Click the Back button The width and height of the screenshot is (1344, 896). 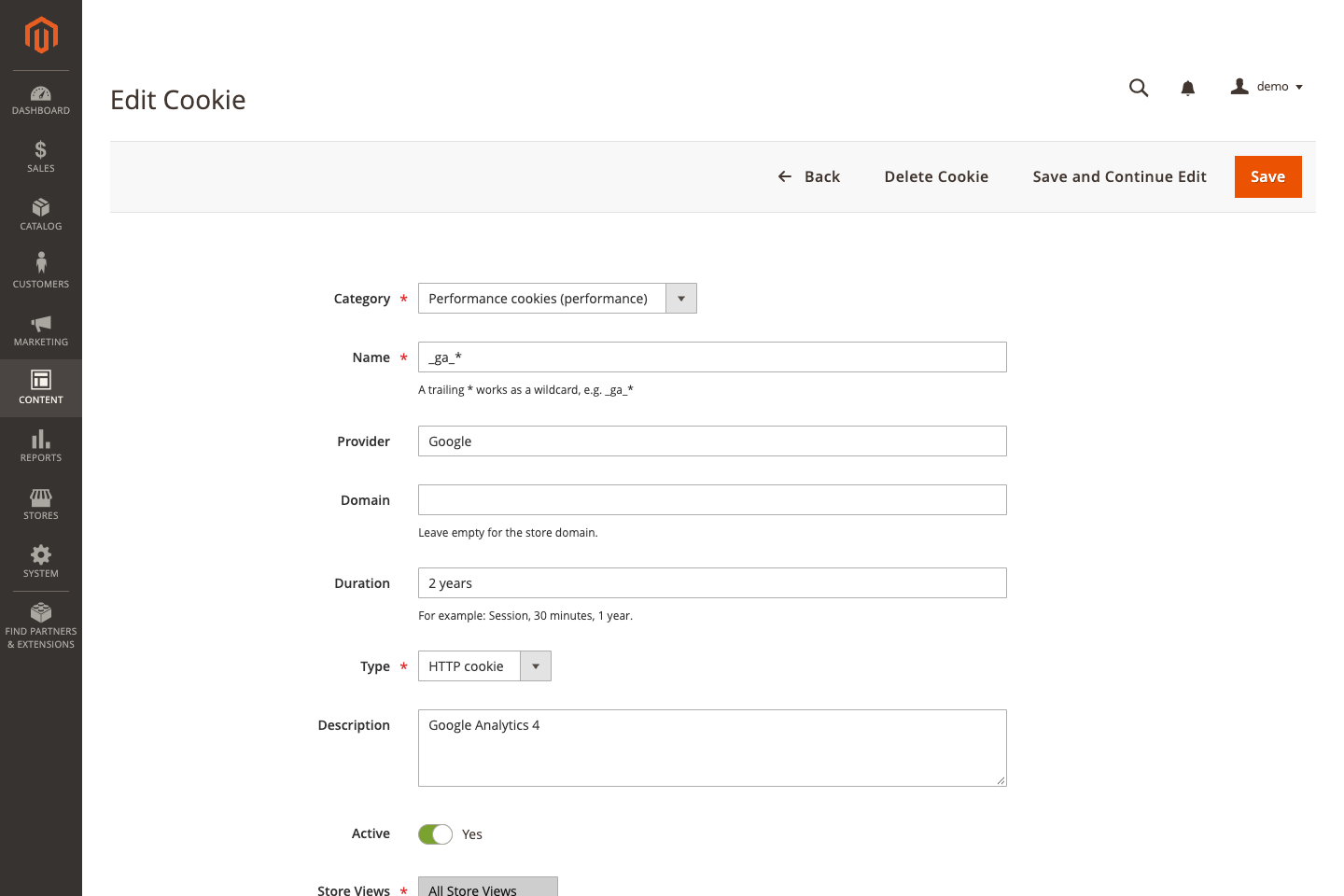click(x=808, y=176)
